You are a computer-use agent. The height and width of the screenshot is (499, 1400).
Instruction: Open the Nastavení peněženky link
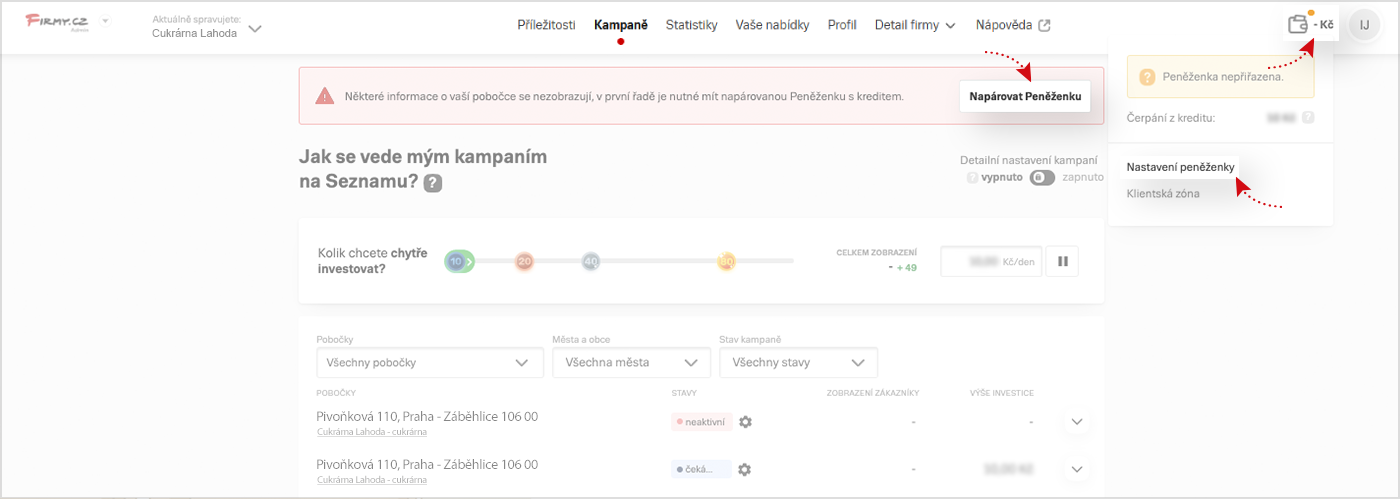1180,167
